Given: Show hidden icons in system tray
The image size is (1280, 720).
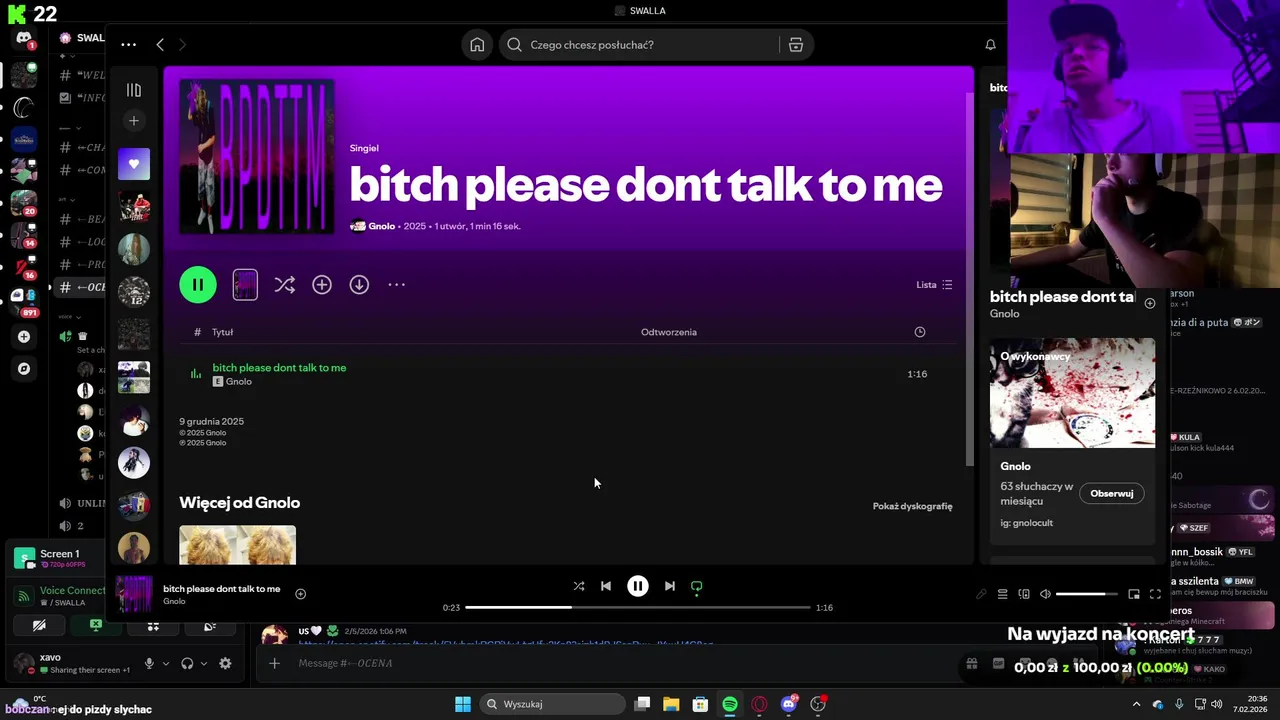Looking at the screenshot, I should [1136, 704].
